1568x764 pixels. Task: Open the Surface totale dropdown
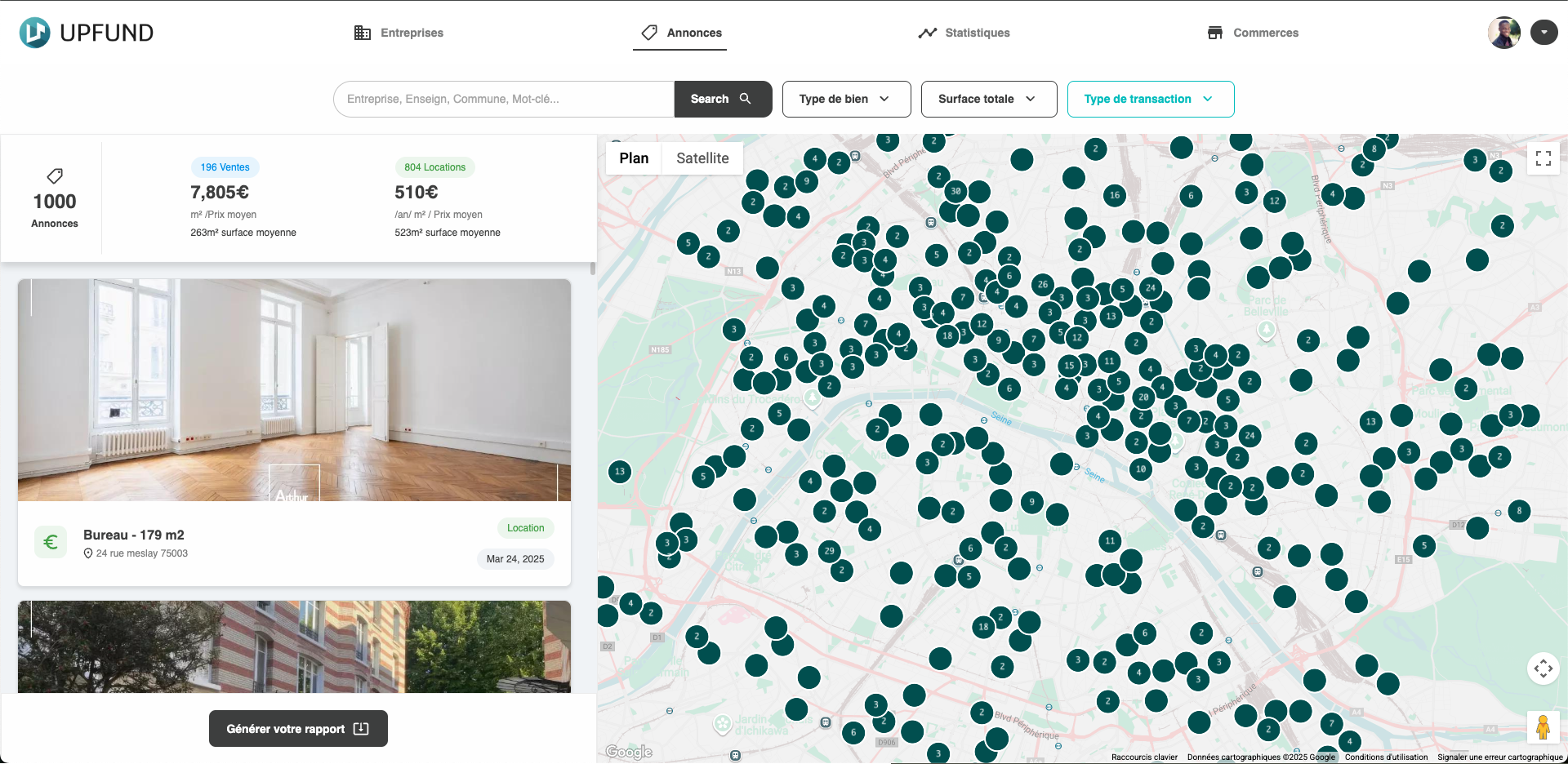tap(989, 99)
